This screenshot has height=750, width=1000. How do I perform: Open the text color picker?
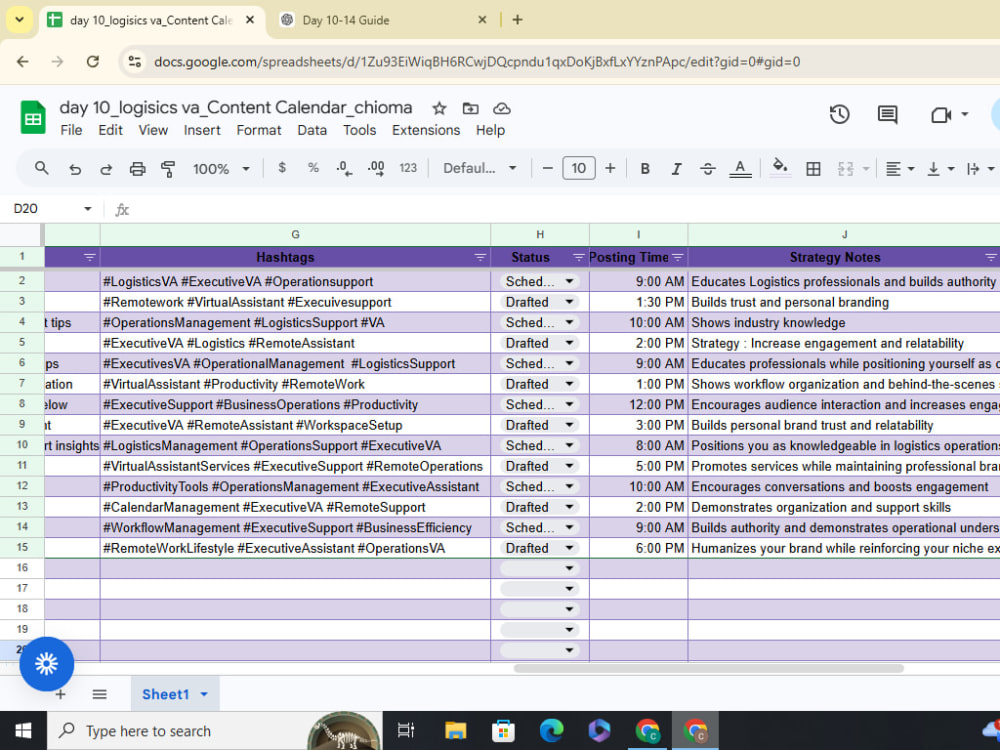coord(740,168)
